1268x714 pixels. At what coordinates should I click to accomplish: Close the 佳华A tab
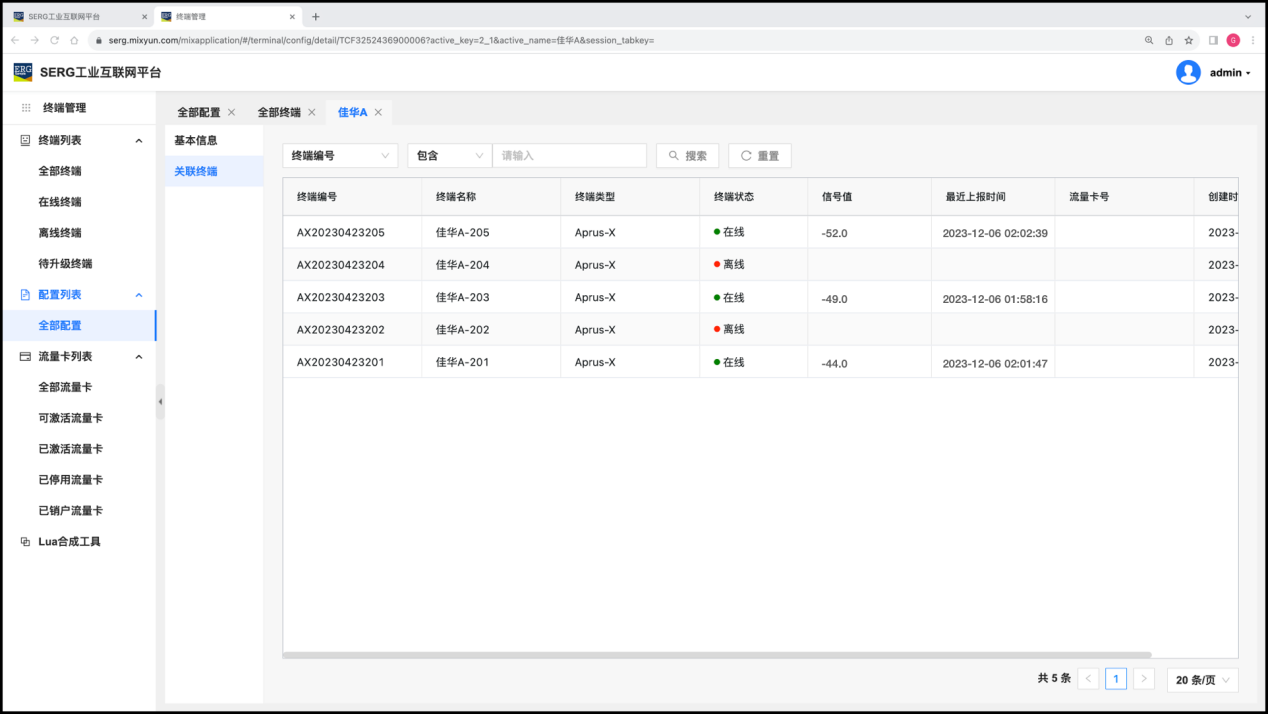pos(378,113)
